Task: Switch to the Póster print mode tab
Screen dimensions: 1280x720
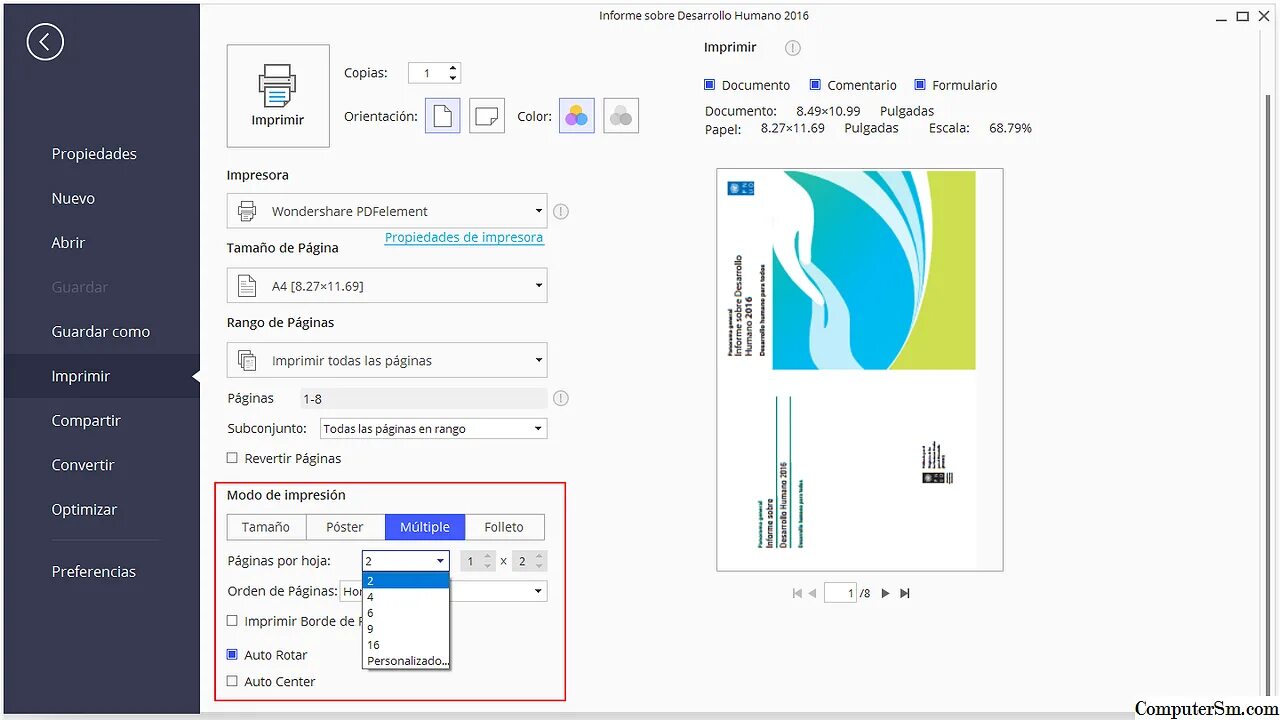Action: pos(345,527)
